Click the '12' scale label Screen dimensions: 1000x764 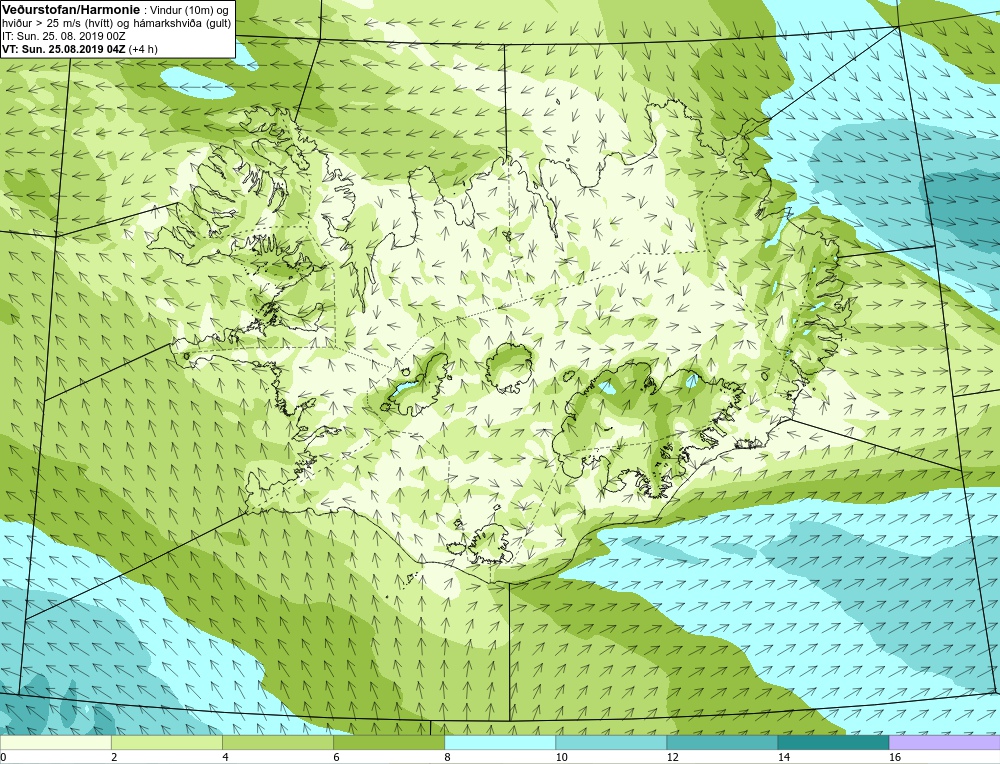point(672,757)
